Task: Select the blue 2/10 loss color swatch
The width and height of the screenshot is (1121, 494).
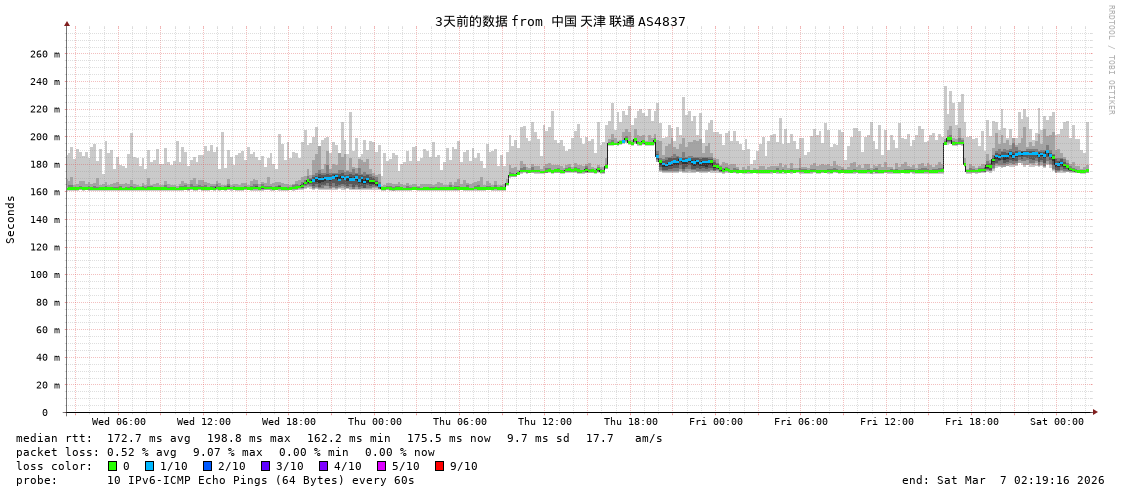Action: pyautogui.click(x=207, y=466)
